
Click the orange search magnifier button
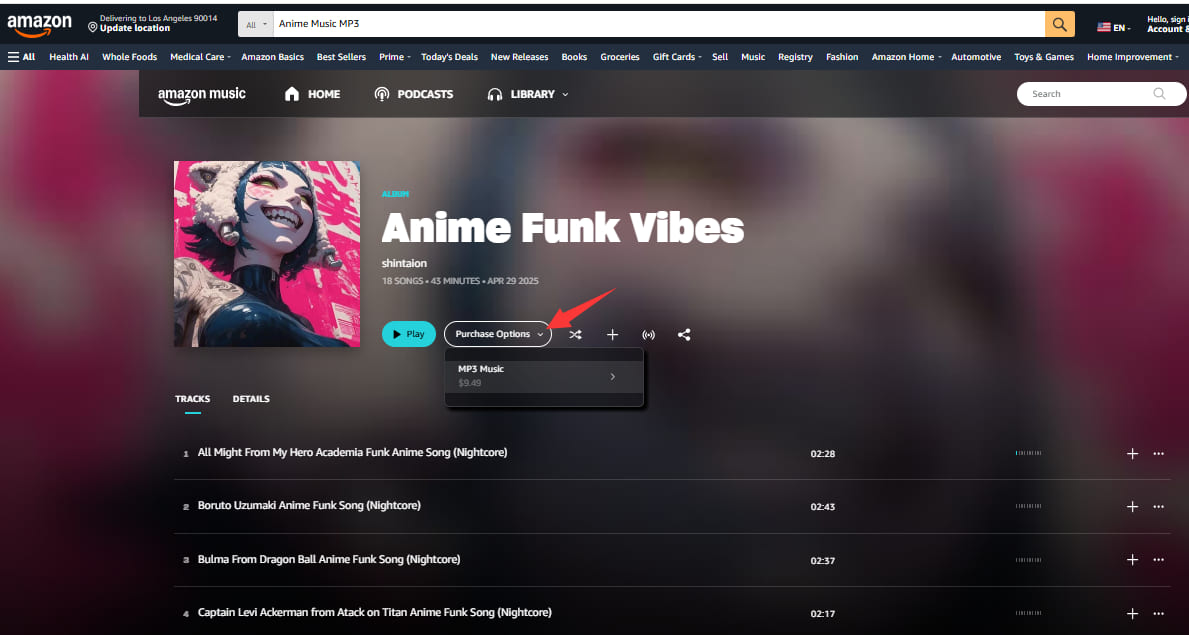pyautogui.click(x=1059, y=24)
